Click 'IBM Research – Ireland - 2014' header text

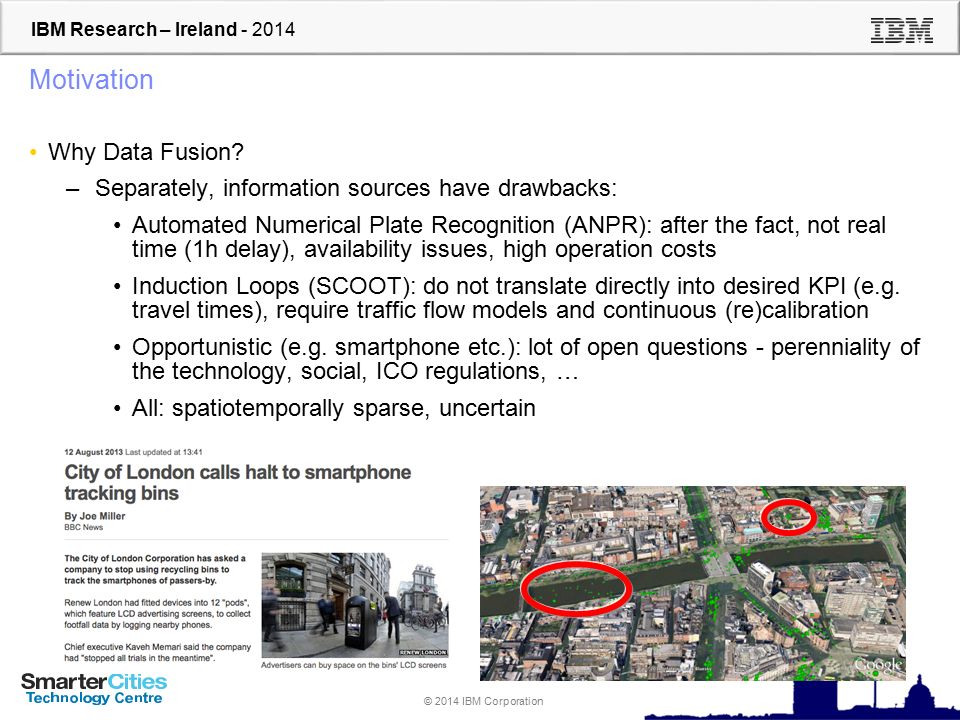163,29
